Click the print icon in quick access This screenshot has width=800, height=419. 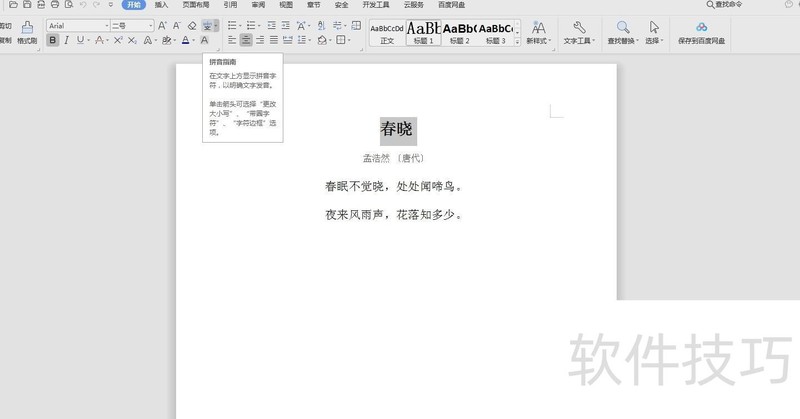tap(55, 5)
